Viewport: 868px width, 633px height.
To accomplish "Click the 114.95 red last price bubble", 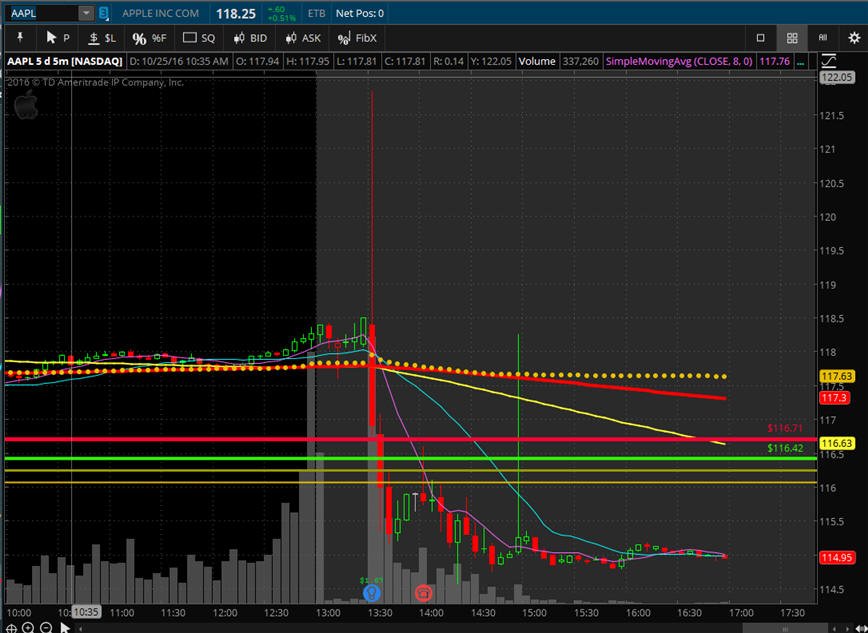I will [837, 557].
